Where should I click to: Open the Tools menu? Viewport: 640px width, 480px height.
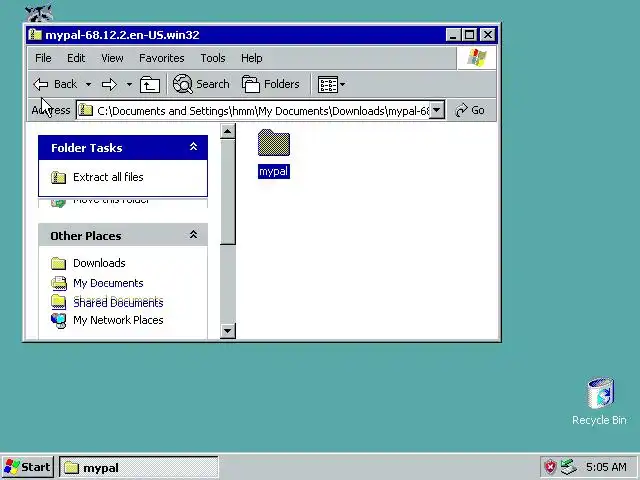click(213, 58)
